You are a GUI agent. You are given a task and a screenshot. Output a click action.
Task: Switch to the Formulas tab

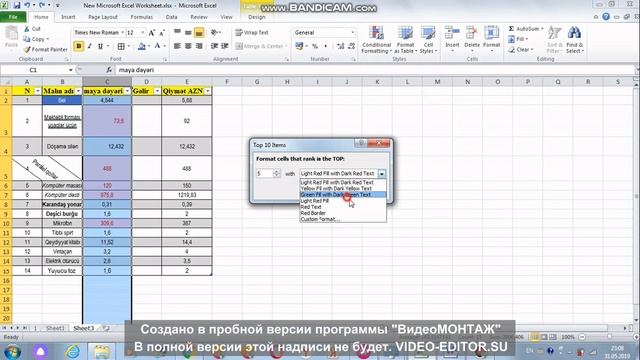tap(142, 17)
